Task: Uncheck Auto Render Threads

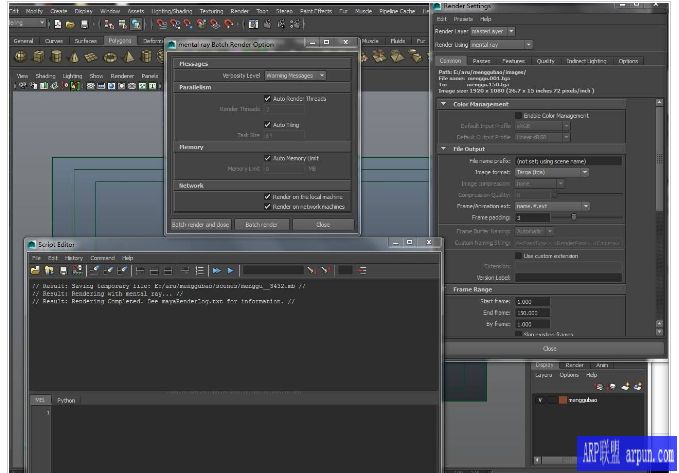Action: coord(267,98)
